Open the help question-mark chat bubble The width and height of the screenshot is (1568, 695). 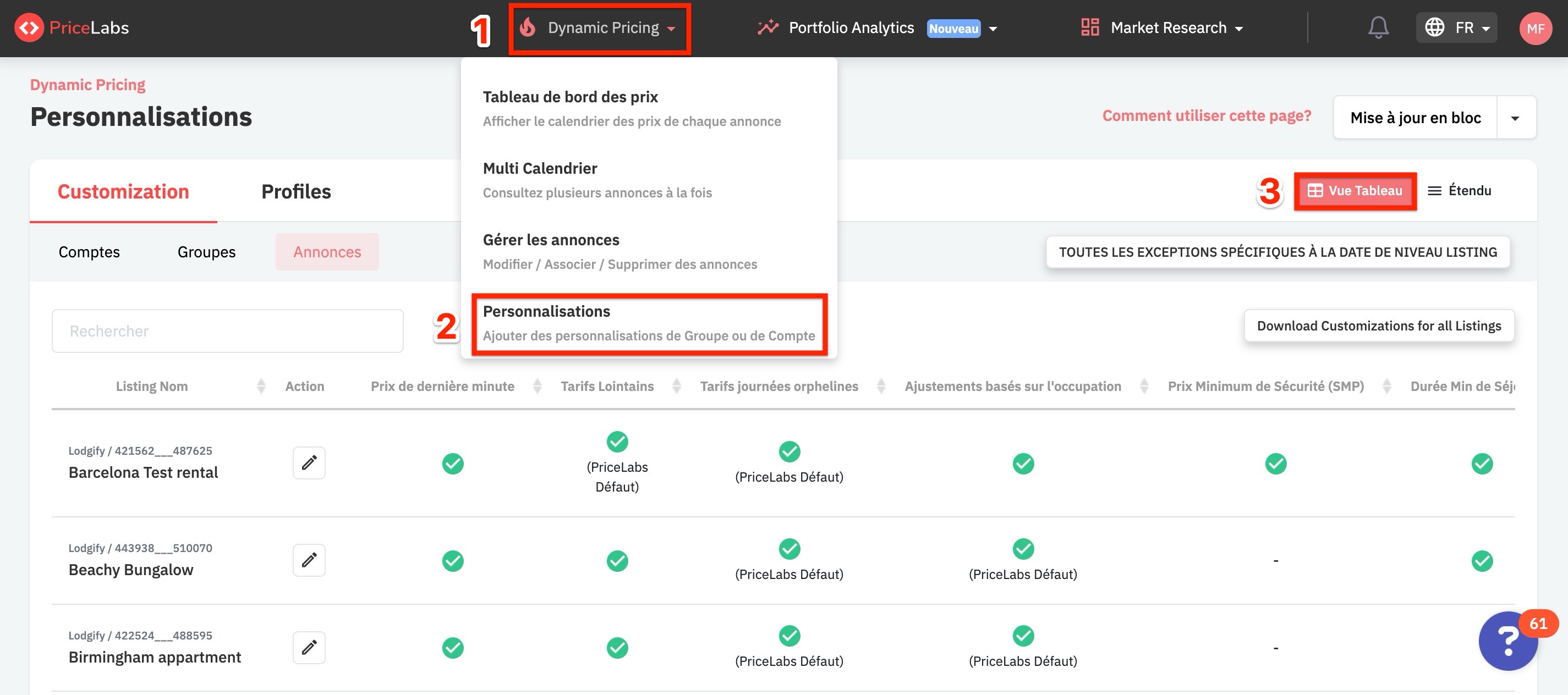[x=1509, y=640]
